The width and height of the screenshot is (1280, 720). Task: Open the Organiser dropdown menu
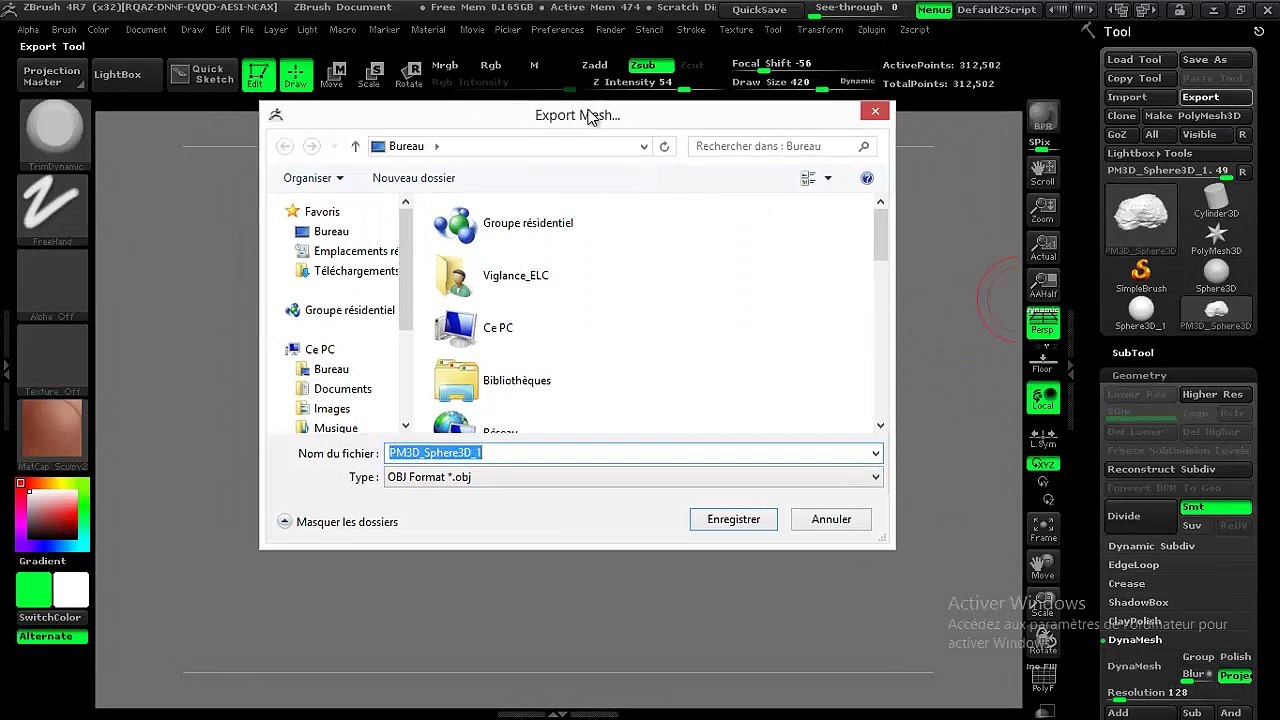click(313, 178)
